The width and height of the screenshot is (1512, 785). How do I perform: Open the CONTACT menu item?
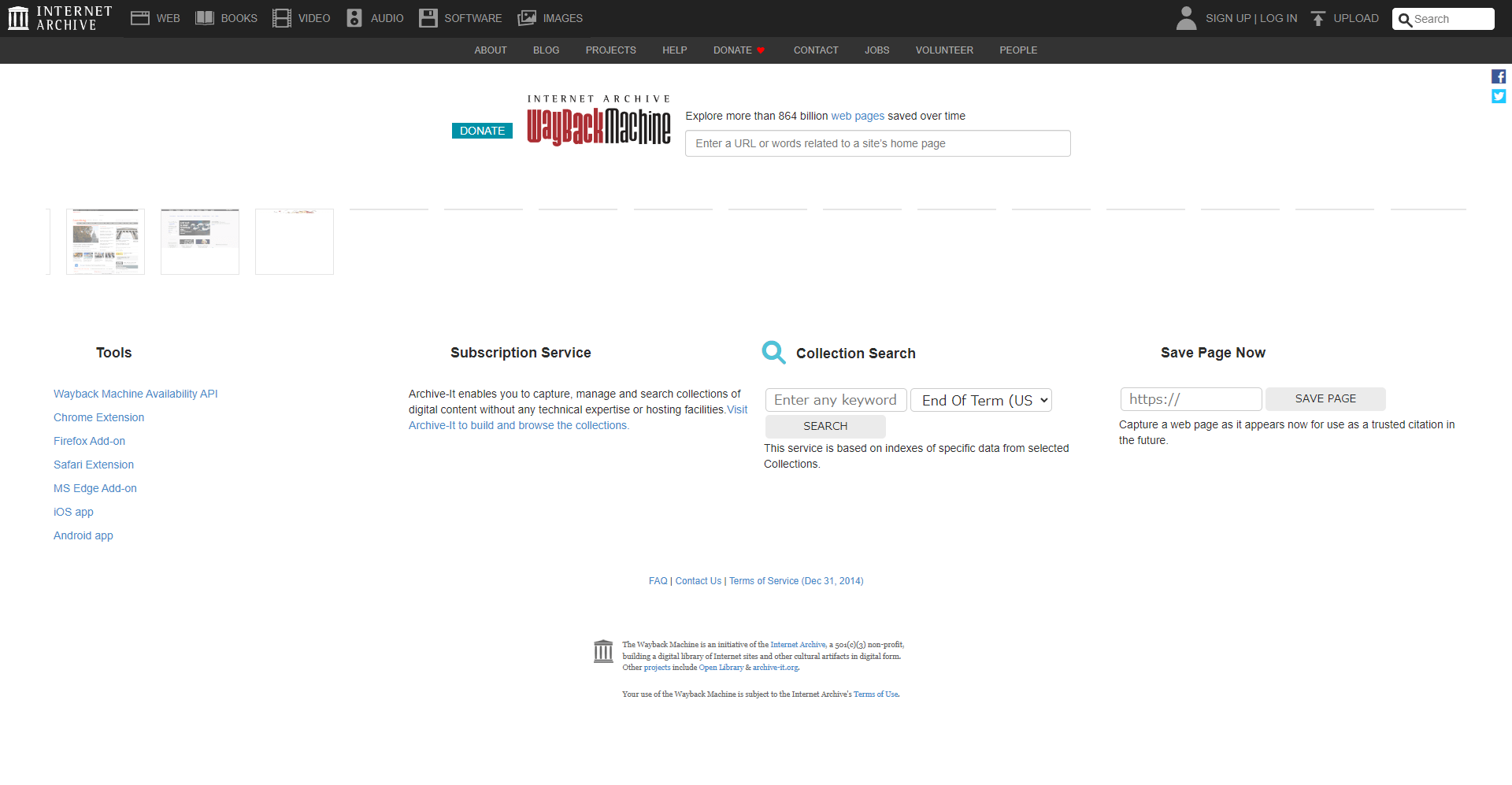[816, 50]
